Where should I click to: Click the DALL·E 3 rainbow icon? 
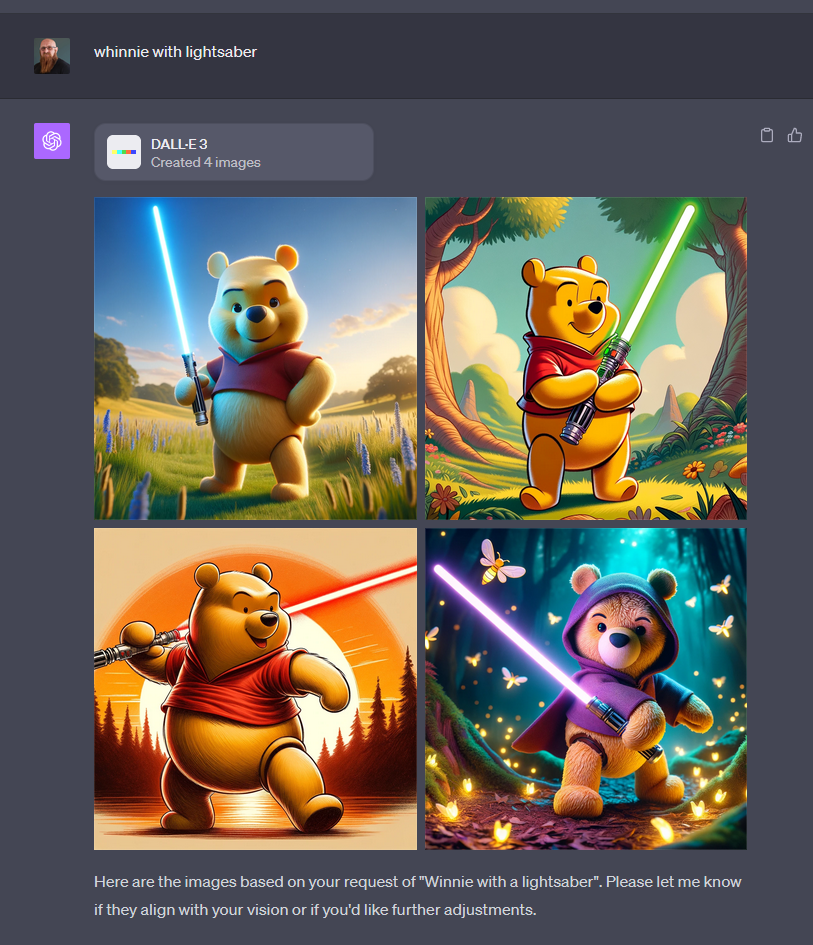click(124, 152)
